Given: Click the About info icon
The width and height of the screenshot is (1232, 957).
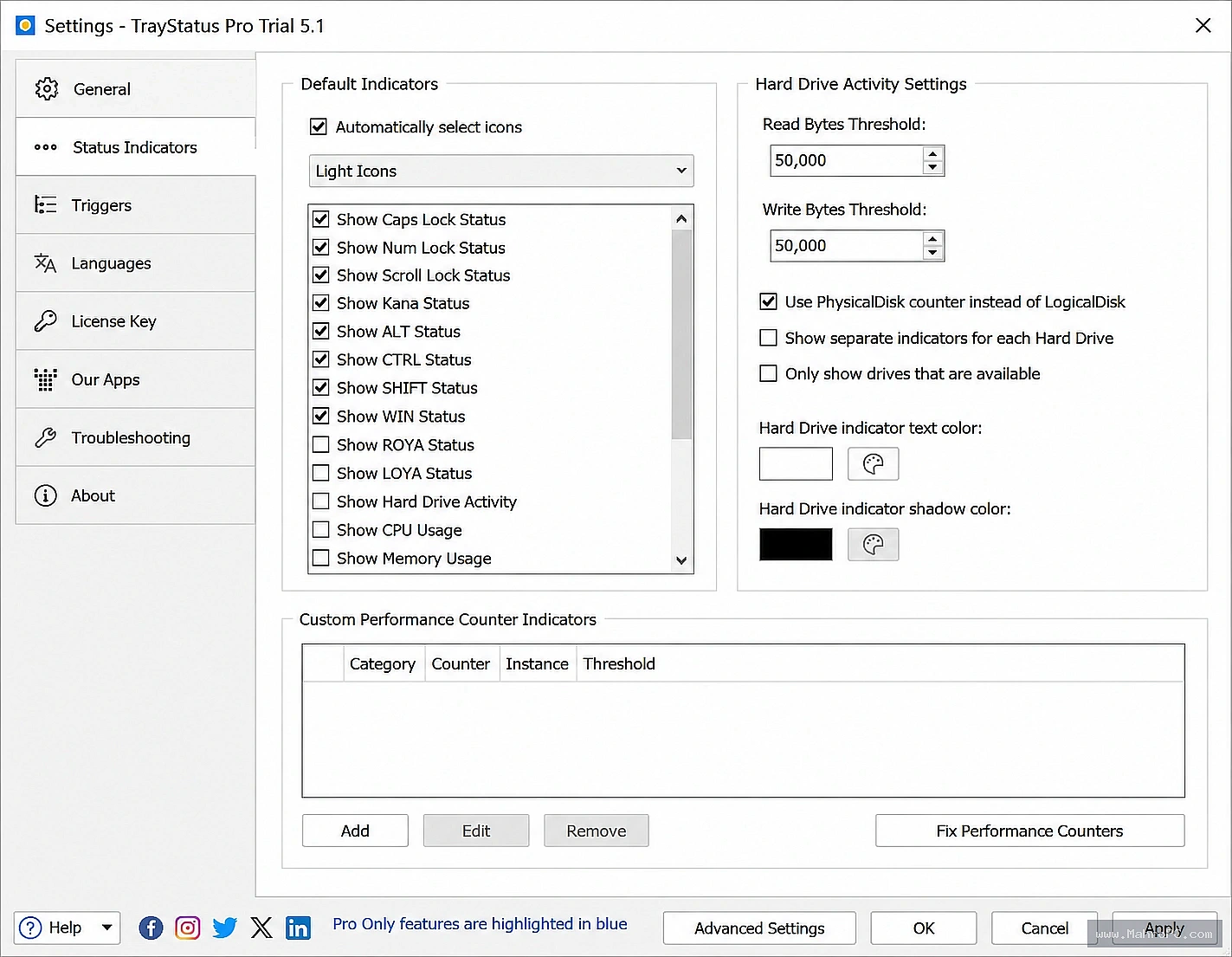Looking at the screenshot, I should [x=45, y=495].
